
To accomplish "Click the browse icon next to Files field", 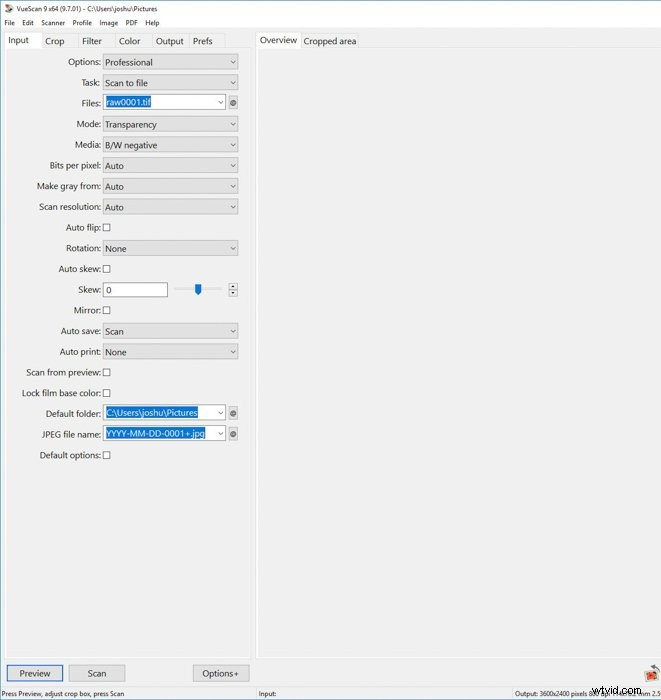I will (x=233, y=103).
